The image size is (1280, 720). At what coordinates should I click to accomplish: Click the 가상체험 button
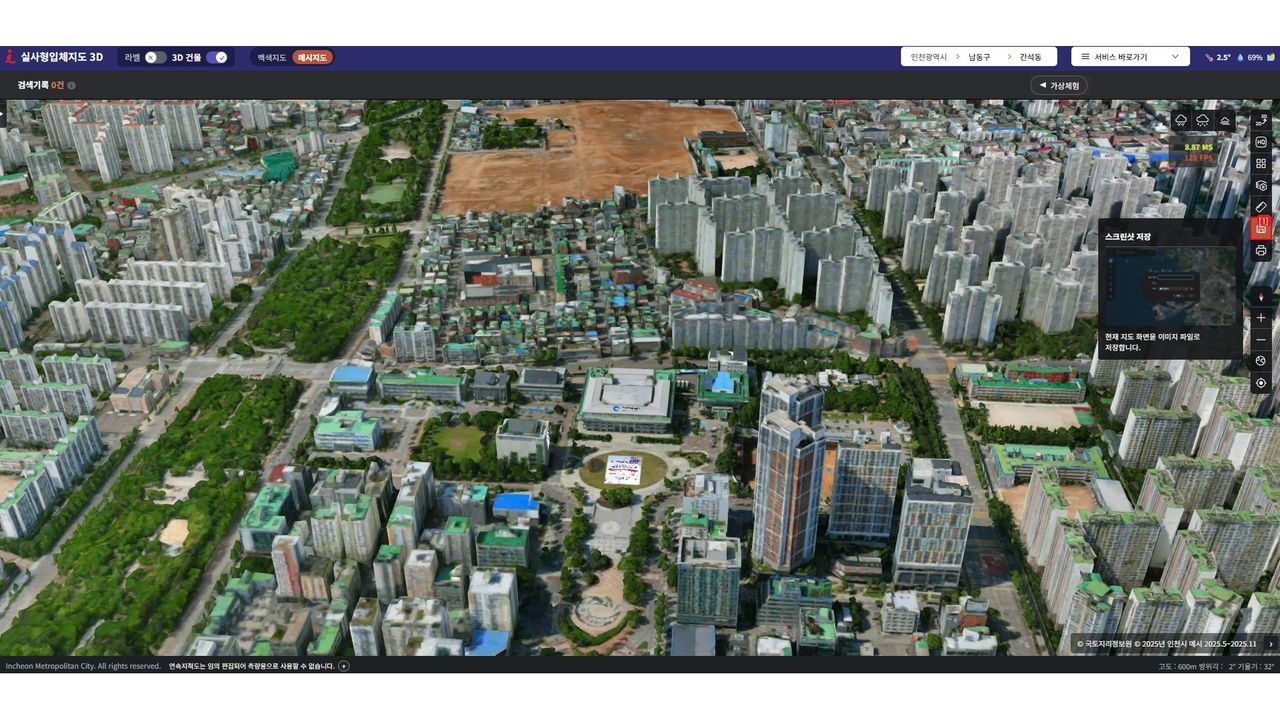[x=1058, y=86]
